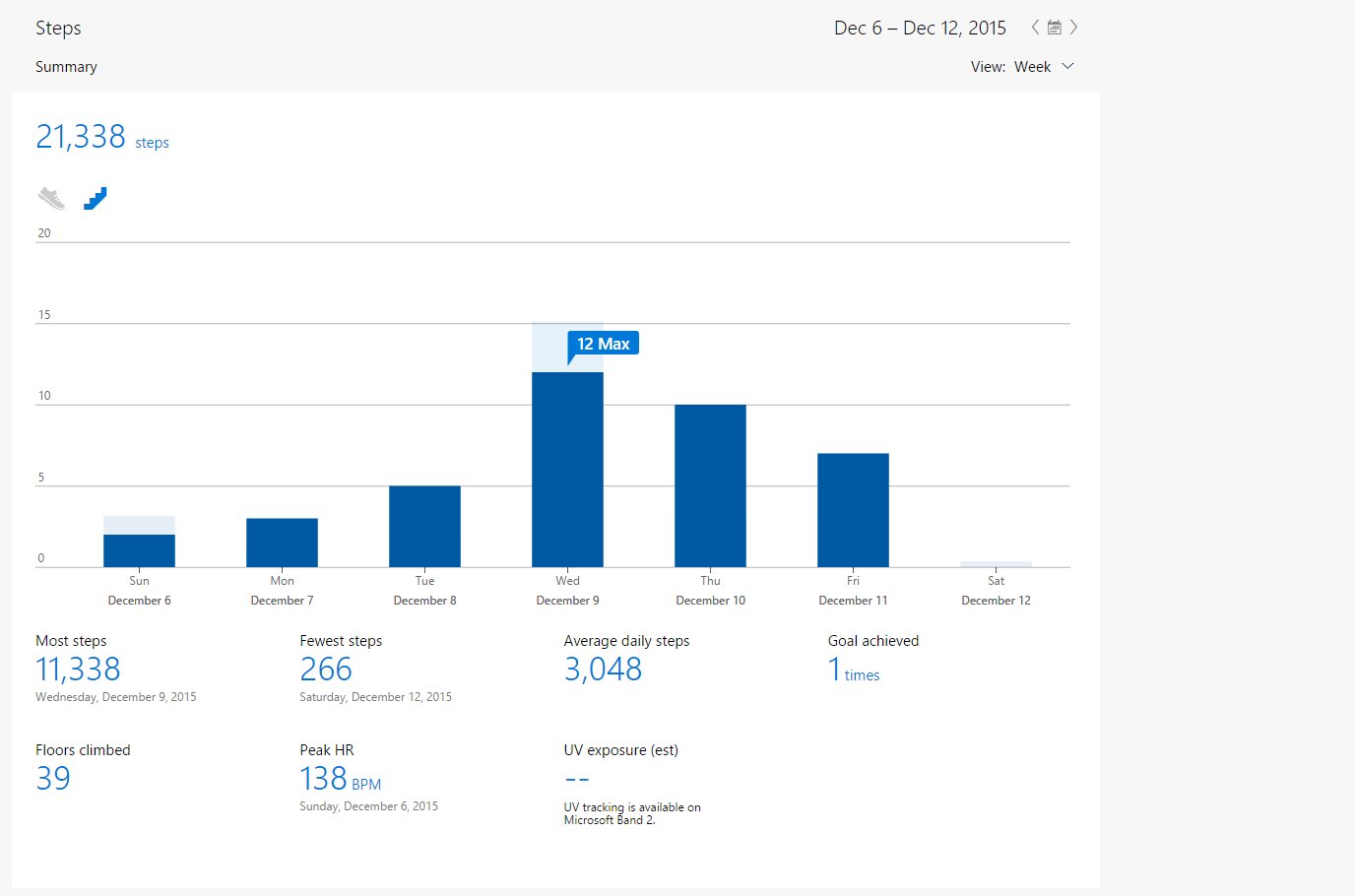Select the Saturday December 12 bar
Viewport: 1355px width, 896px height.
(x=996, y=564)
